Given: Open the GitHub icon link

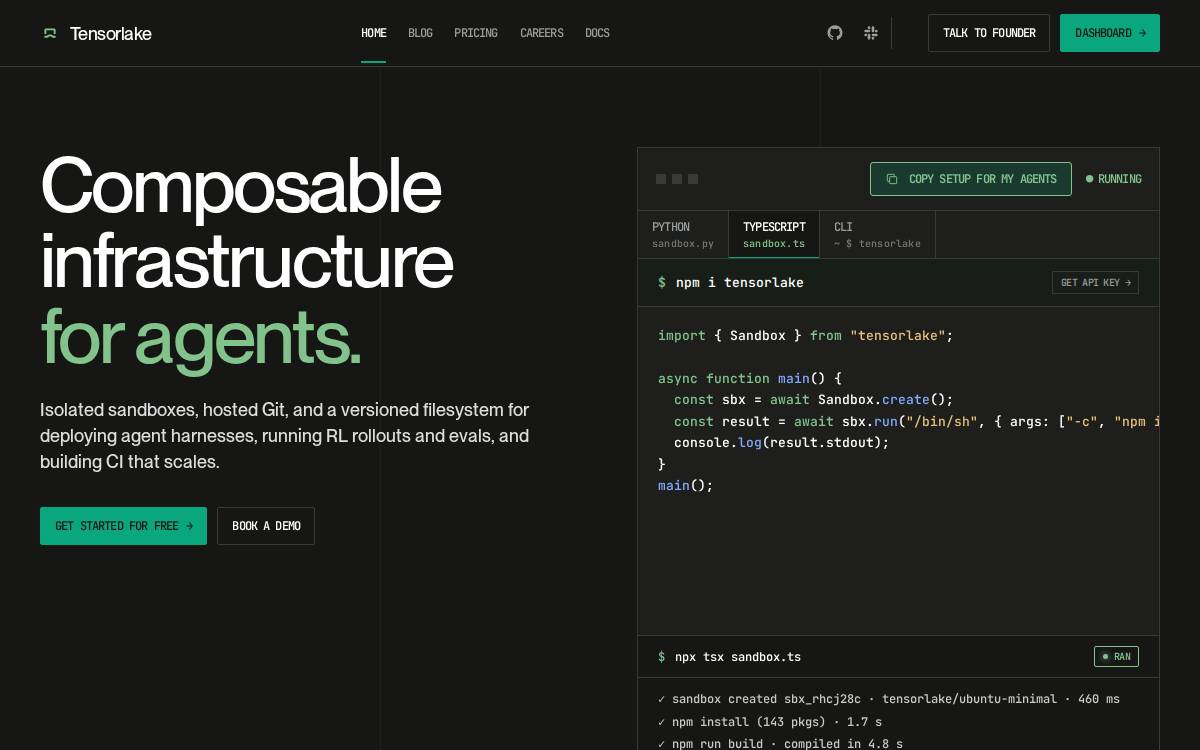Looking at the screenshot, I should tap(835, 33).
